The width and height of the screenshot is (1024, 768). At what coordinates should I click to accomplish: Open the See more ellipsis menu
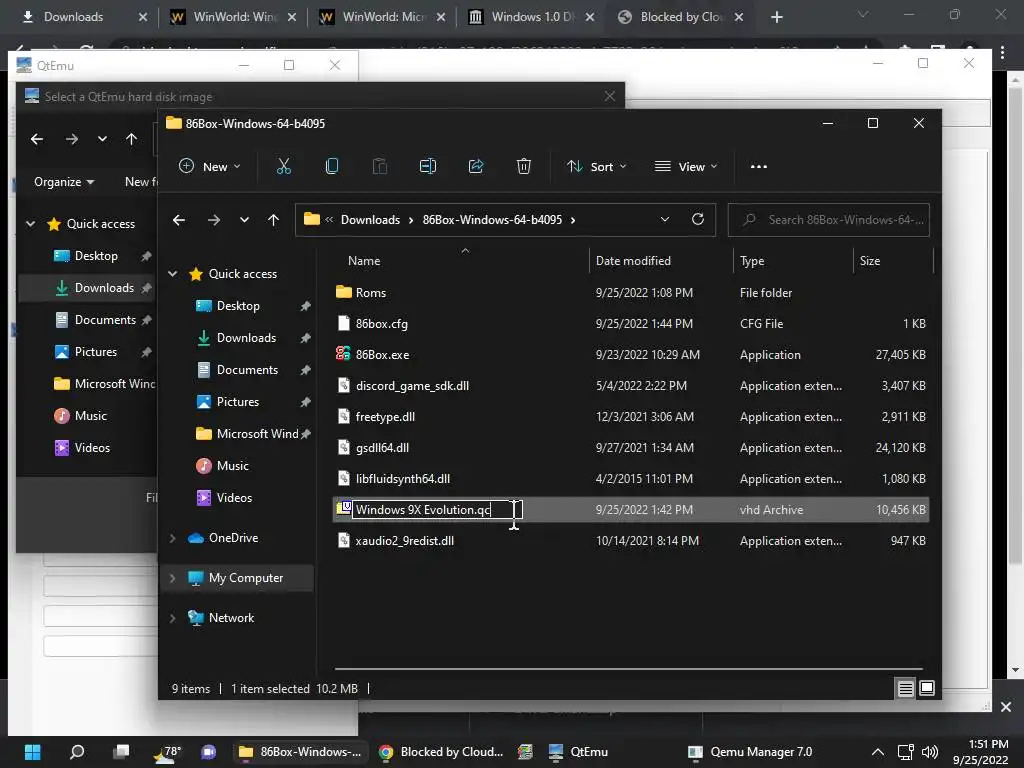(x=759, y=167)
